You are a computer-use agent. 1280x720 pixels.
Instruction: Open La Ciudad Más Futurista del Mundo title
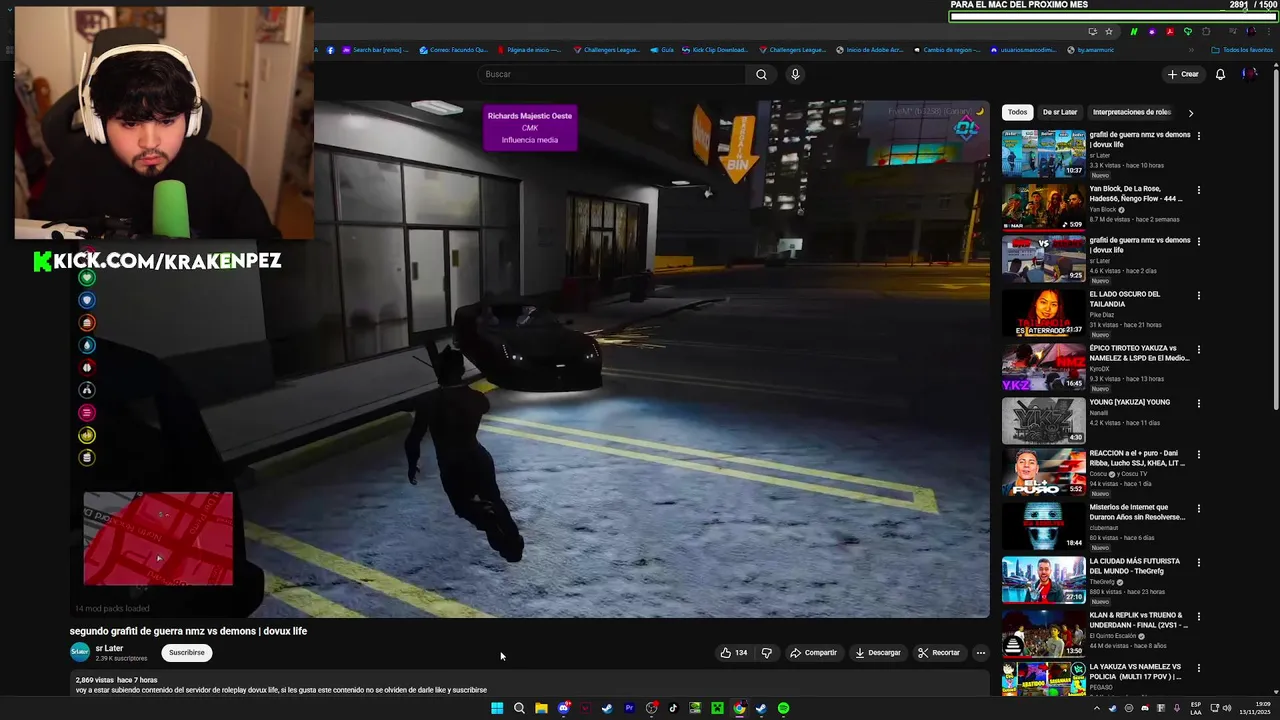coord(1135,566)
